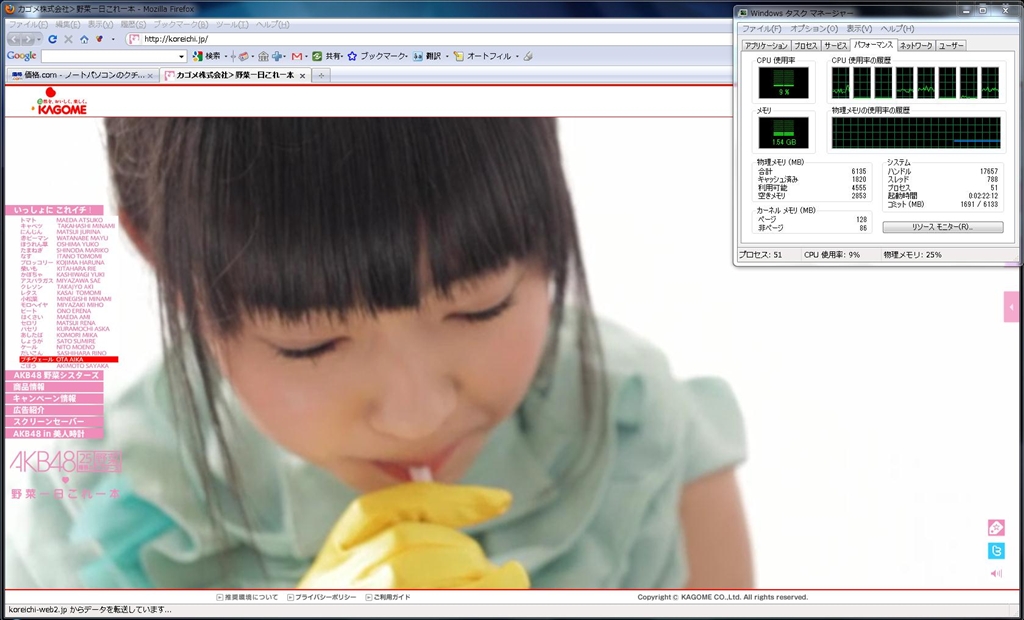
Task: Select MAEDA ATSUKO in the member list
Action: click(x=80, y=220)
